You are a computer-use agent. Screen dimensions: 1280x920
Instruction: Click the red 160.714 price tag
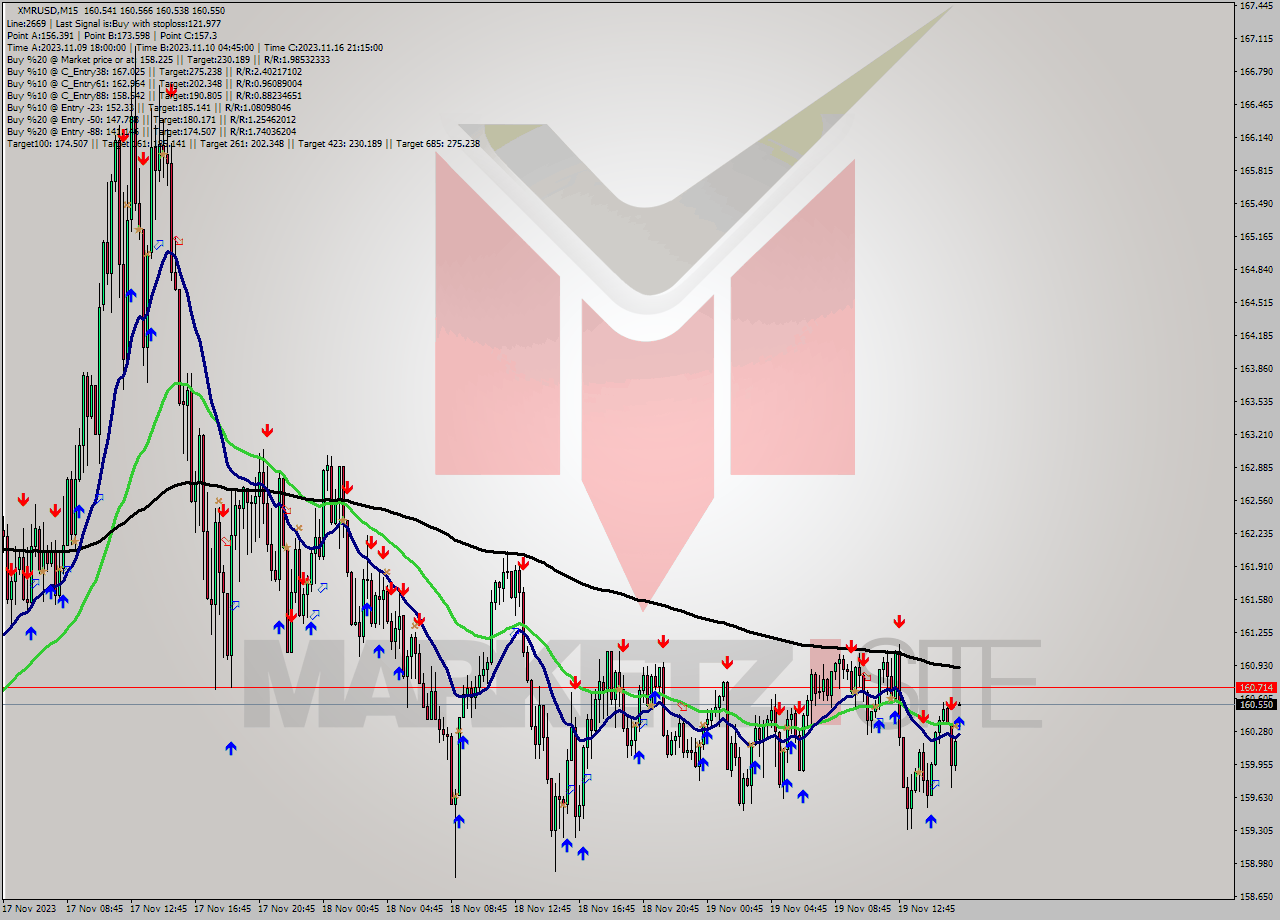(1256, 688)
